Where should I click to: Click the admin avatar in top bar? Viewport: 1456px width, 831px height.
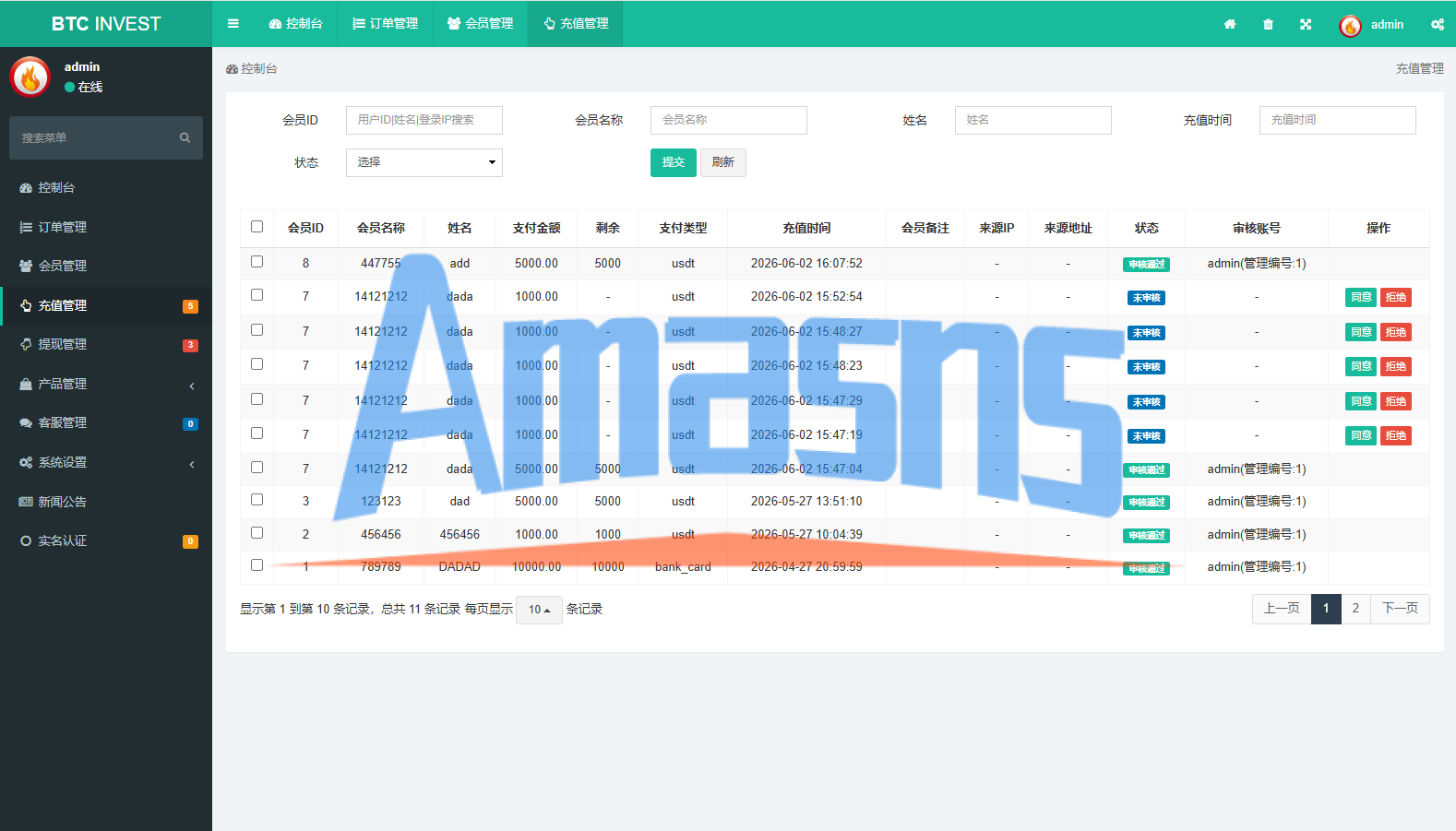(x=1350, y=26)
